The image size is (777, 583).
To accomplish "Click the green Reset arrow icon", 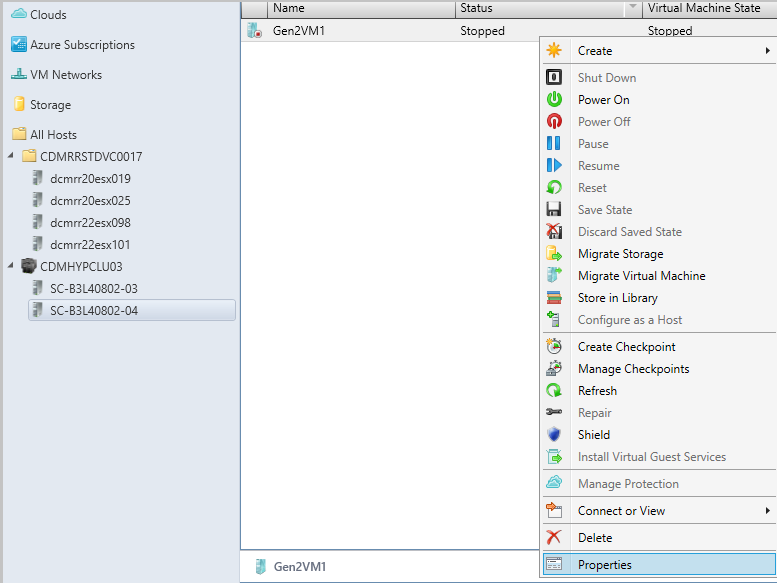I will tap(554, 188).
